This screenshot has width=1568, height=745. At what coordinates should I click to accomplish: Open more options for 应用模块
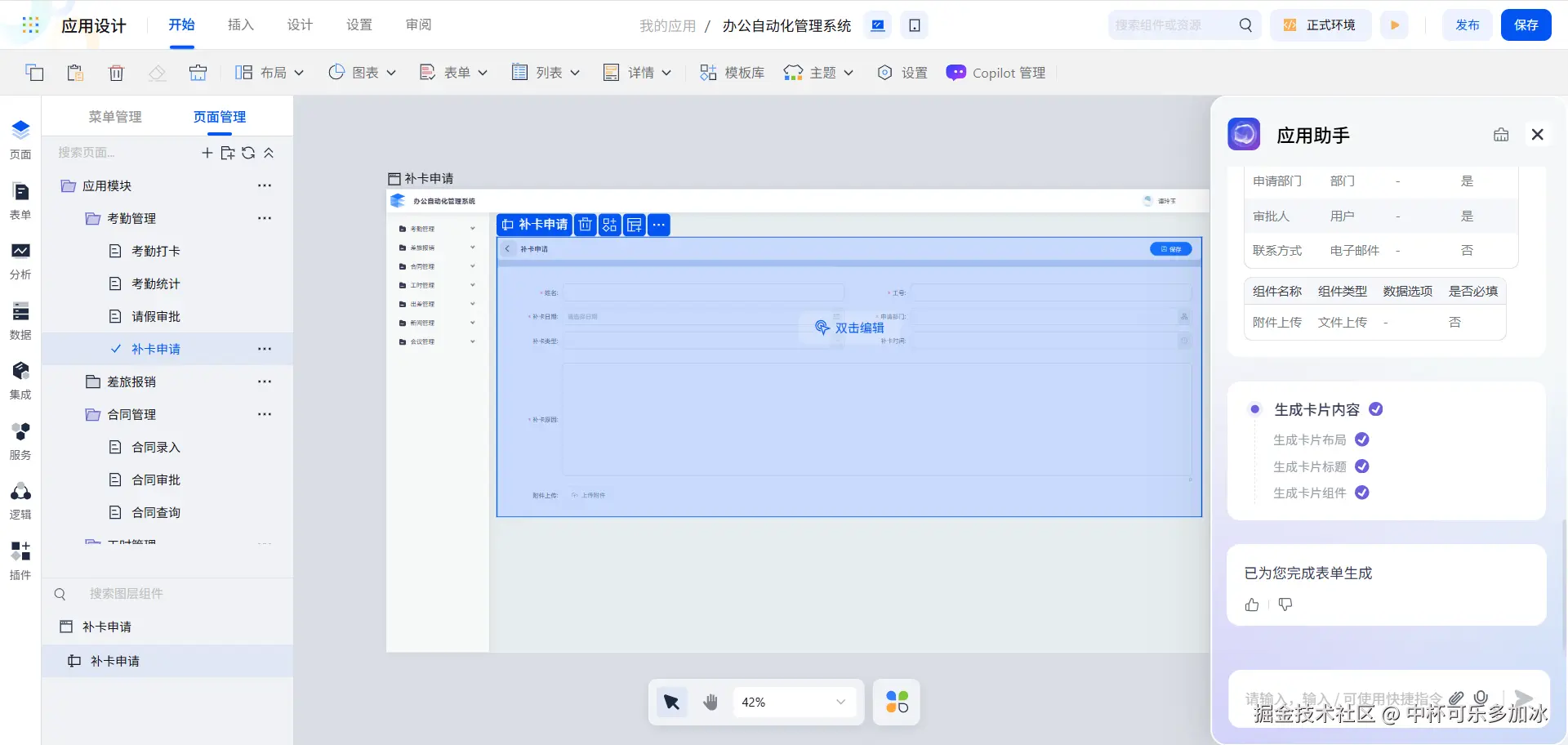[265, 185]
